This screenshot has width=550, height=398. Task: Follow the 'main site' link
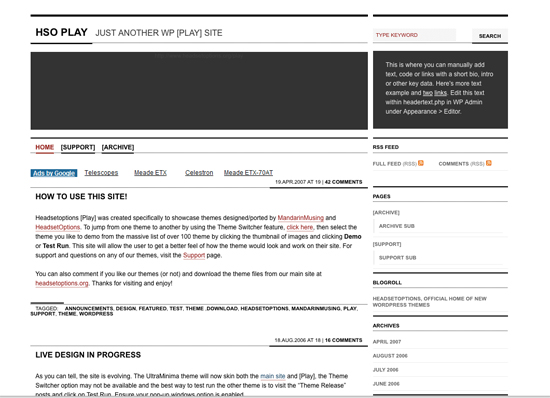273,376
